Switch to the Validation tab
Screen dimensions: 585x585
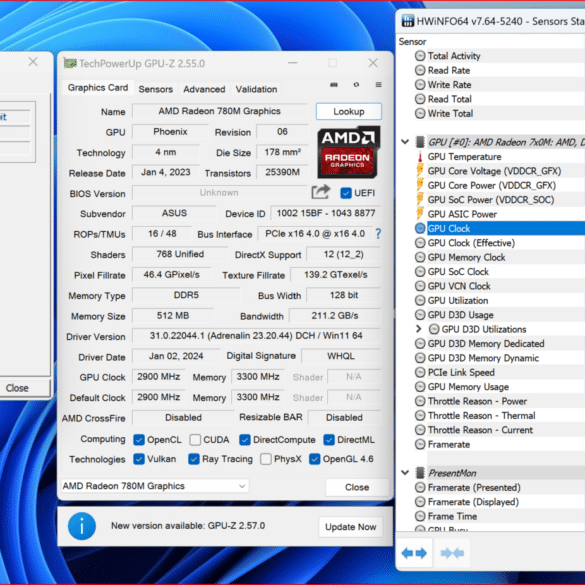256,89
